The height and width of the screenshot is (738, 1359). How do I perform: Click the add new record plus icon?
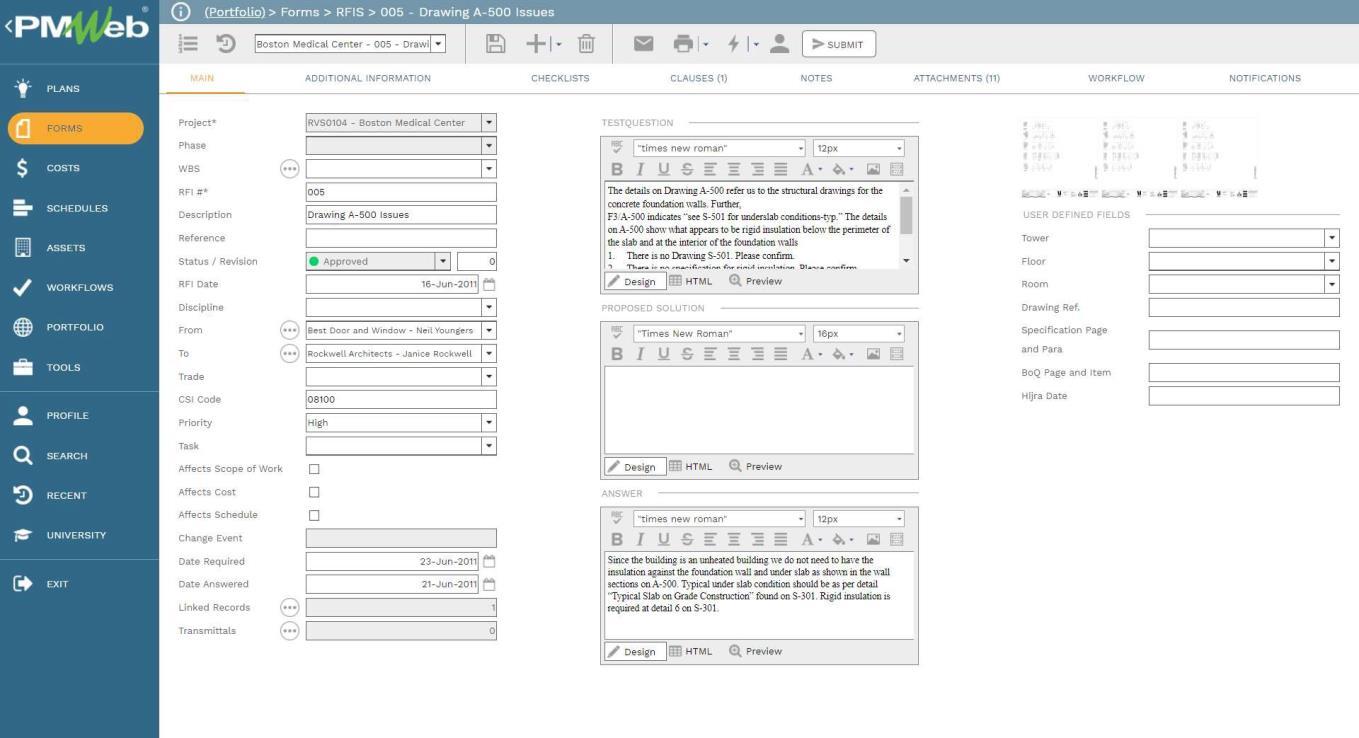pyautogui.click(x=536, y=44)
